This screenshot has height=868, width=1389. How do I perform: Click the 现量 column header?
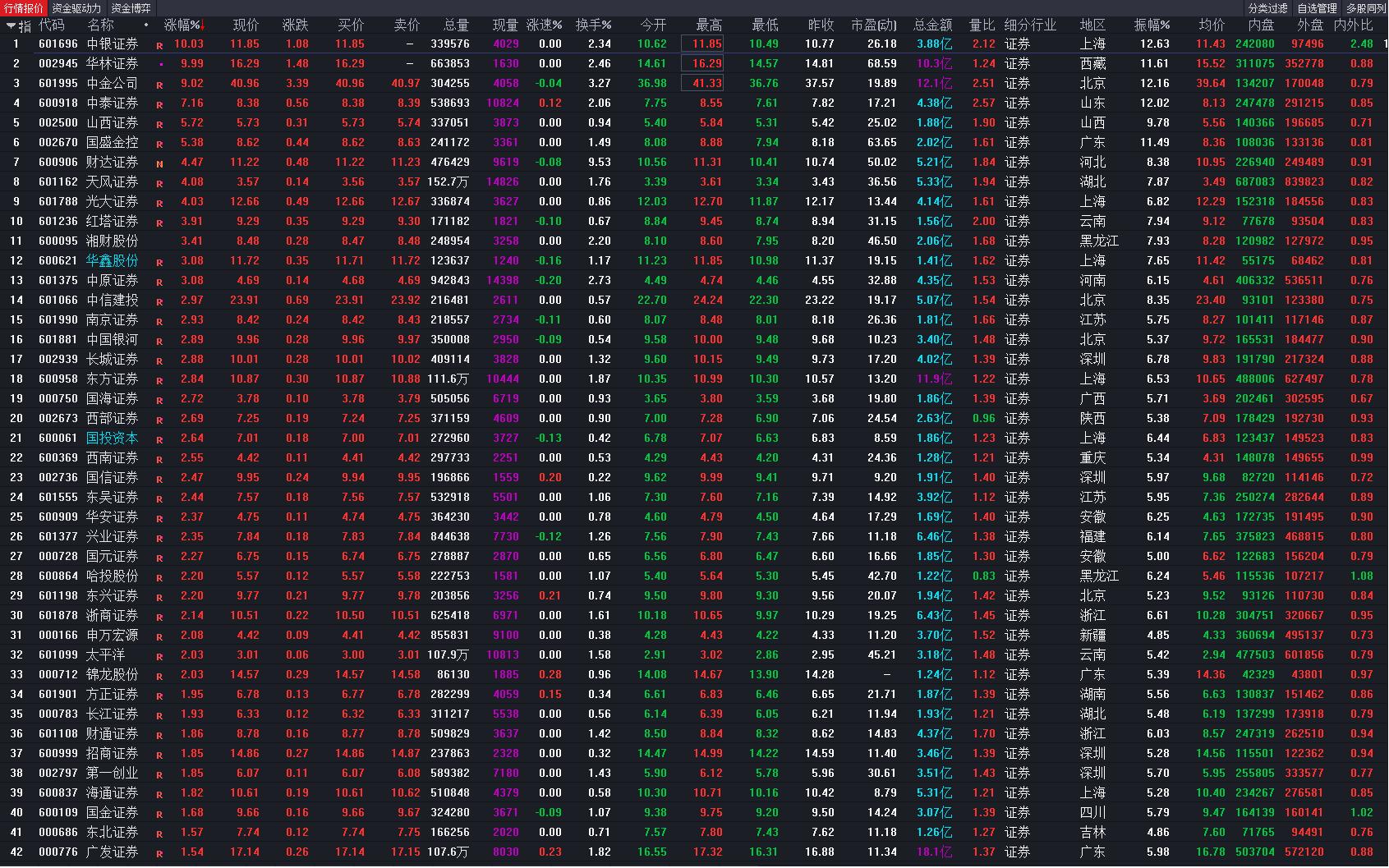[505, 25]
